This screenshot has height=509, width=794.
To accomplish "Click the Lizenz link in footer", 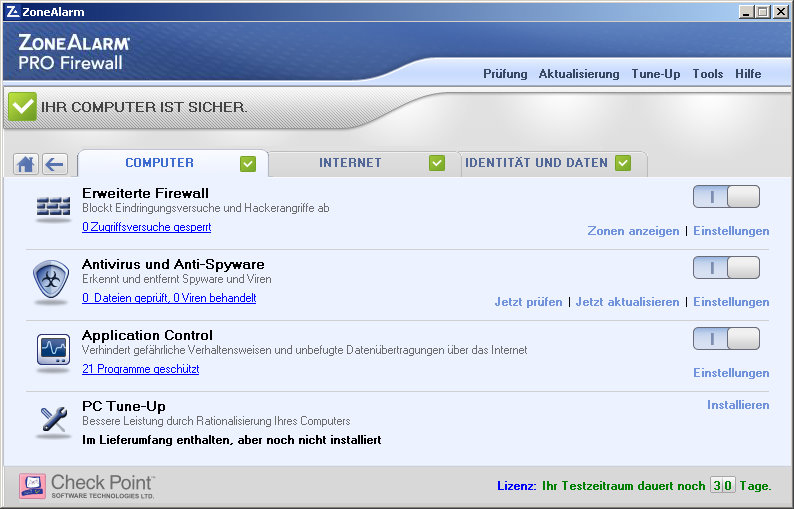I will [x=517, y=486].
